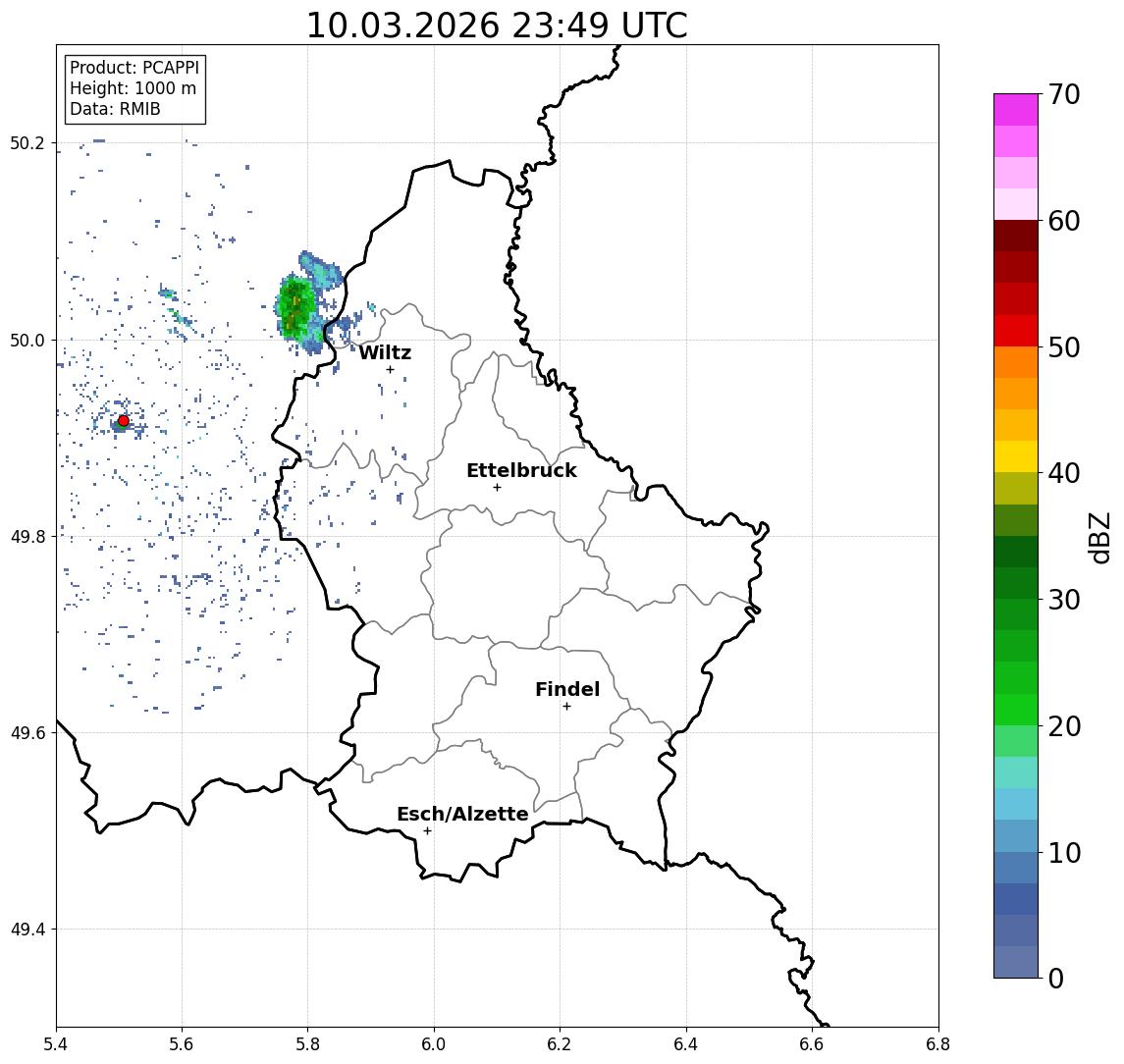1124x1064 pixels.
Task: Click the latitude tick label 49.8
Action: (x=27, y=536)
